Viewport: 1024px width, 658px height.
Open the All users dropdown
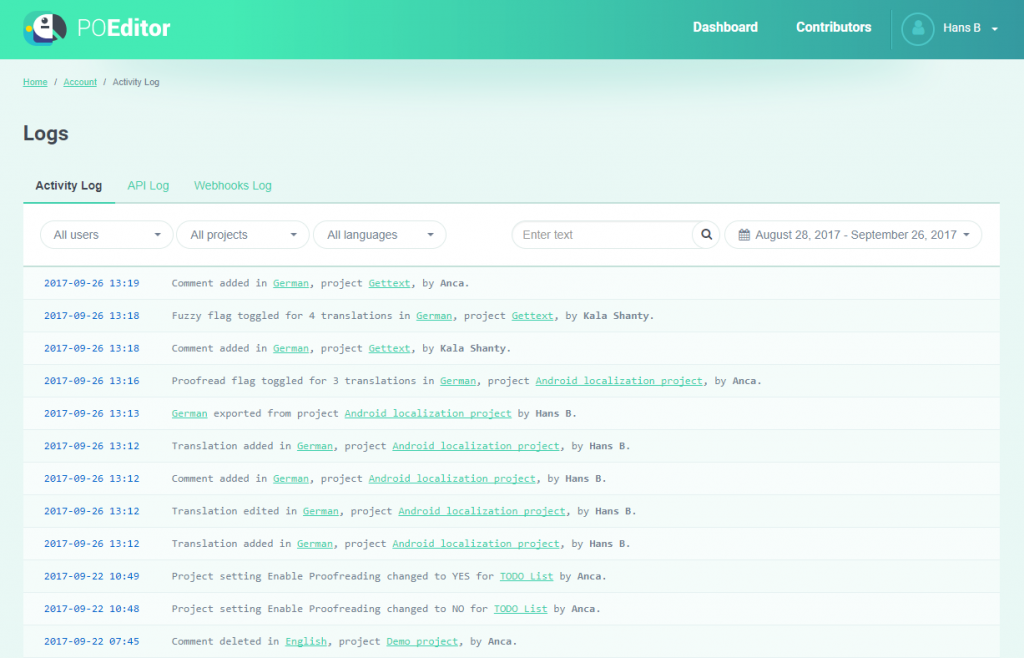point(106,234)
